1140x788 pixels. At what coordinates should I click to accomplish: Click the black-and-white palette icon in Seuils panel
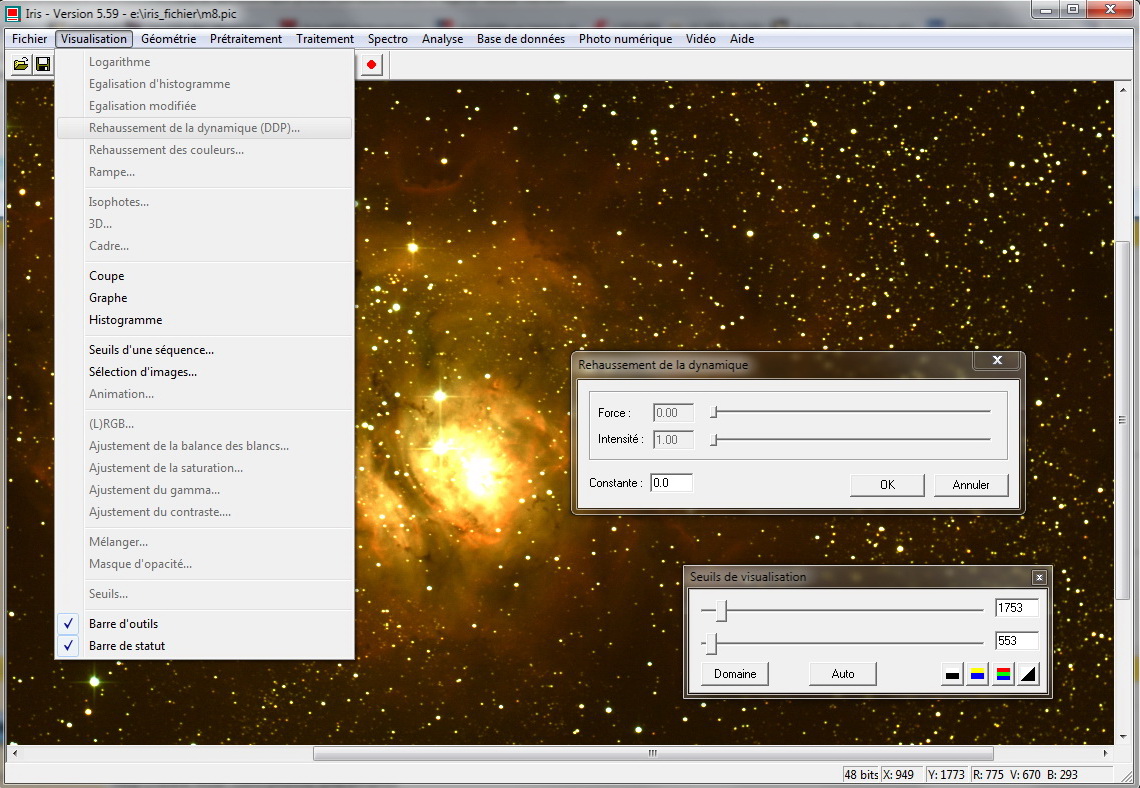pyautogui.click(x=952, y=674)
